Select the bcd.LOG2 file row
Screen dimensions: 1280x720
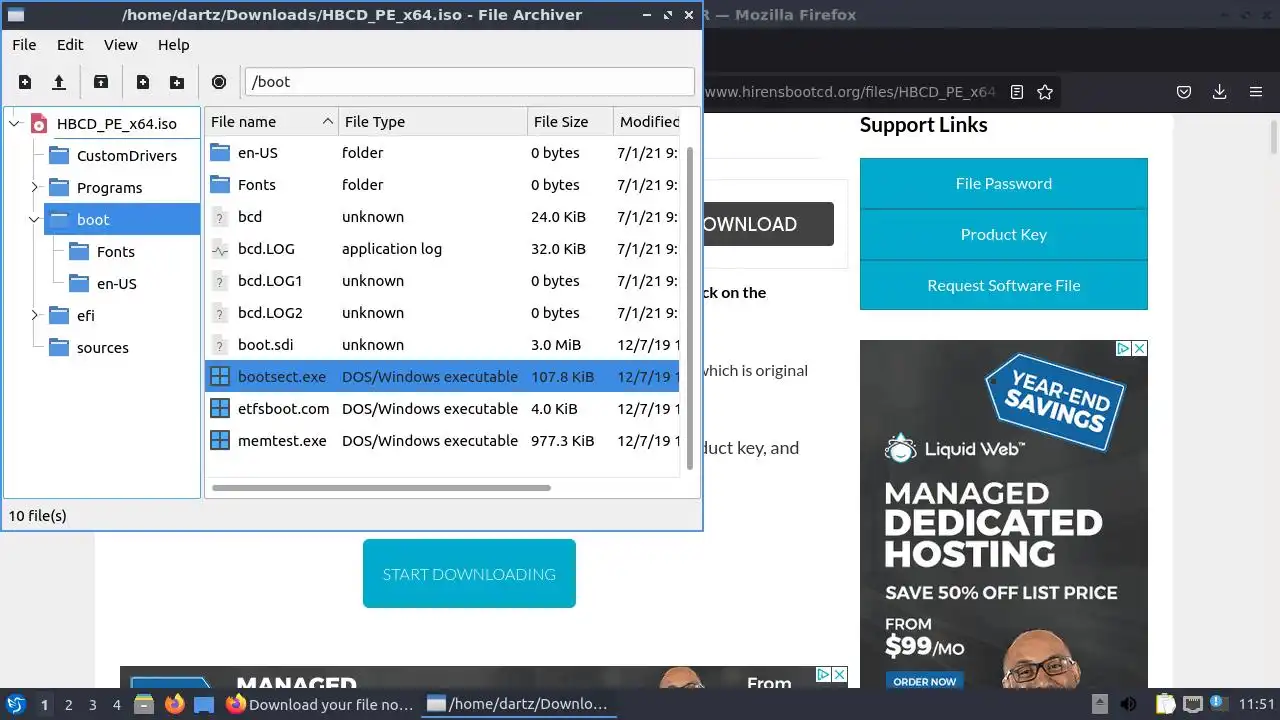(x=442, y=313)
